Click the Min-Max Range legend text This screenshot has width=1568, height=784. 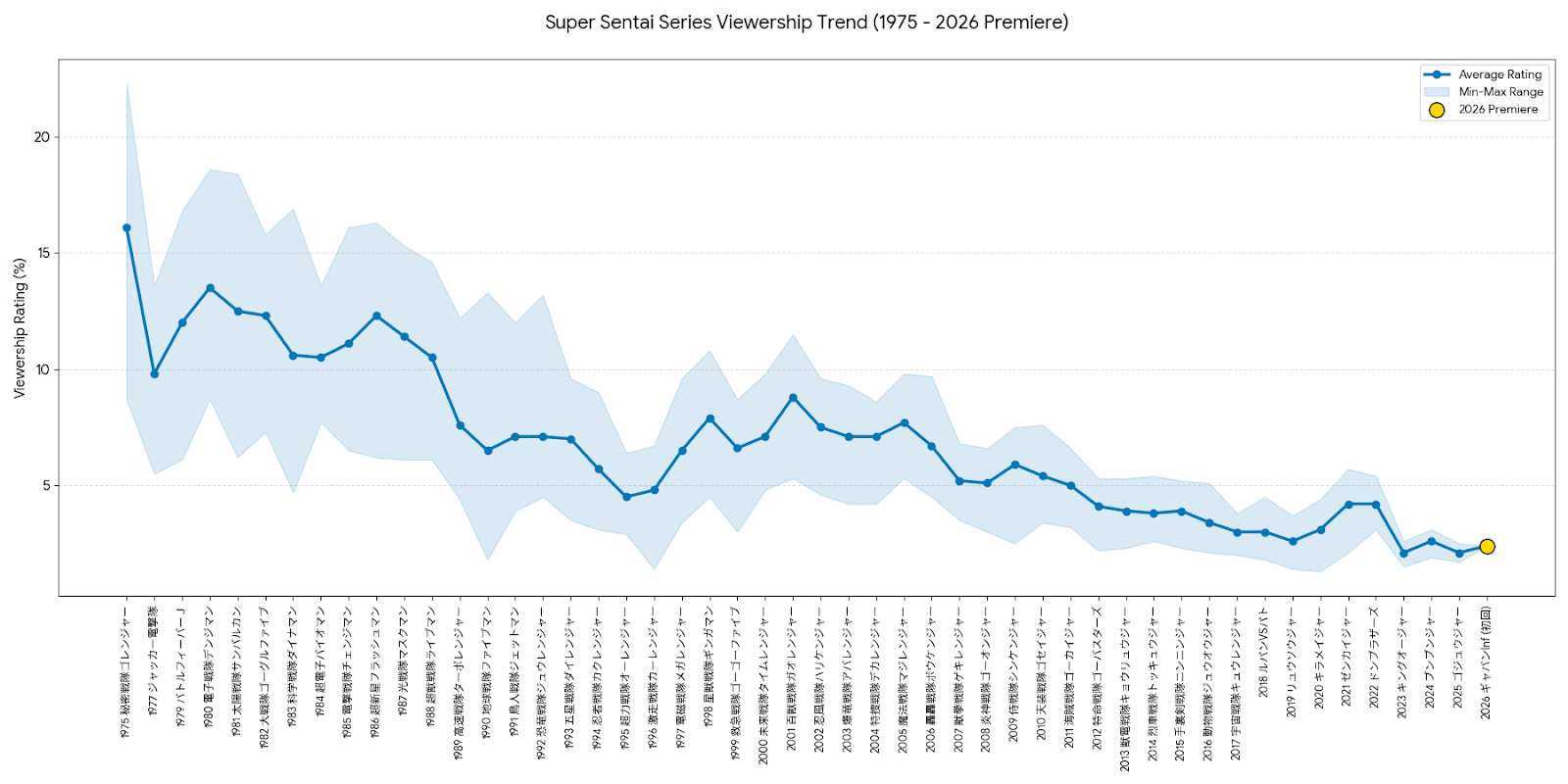coord(1500,92)
